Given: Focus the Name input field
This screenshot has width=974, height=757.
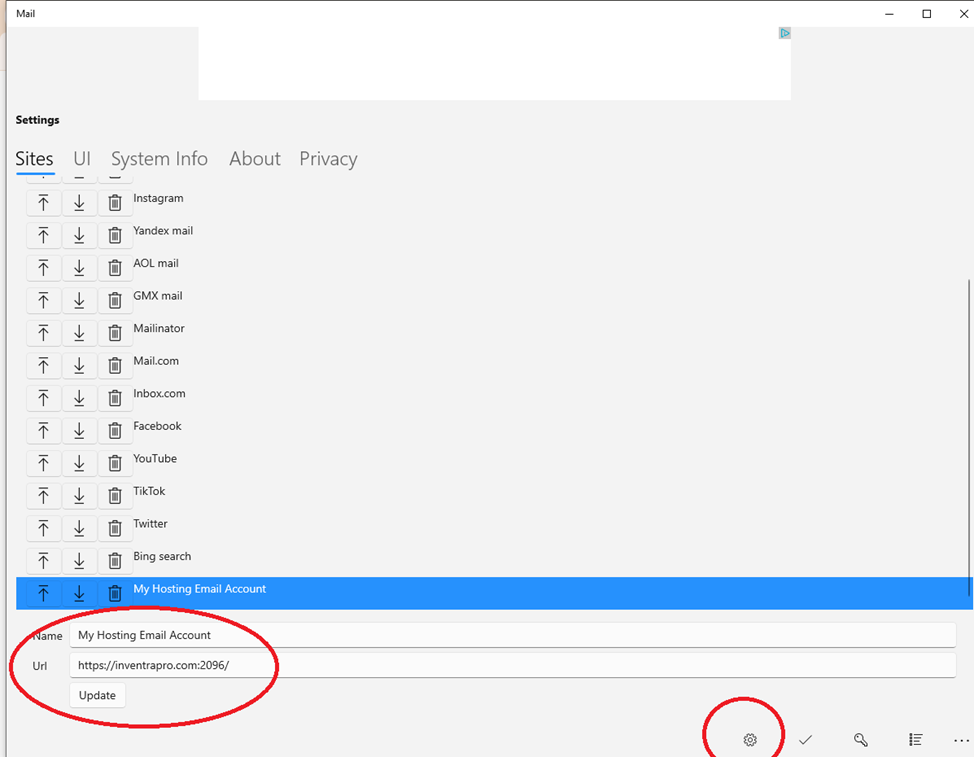Looking at the screenshot, I should (512, 635).
